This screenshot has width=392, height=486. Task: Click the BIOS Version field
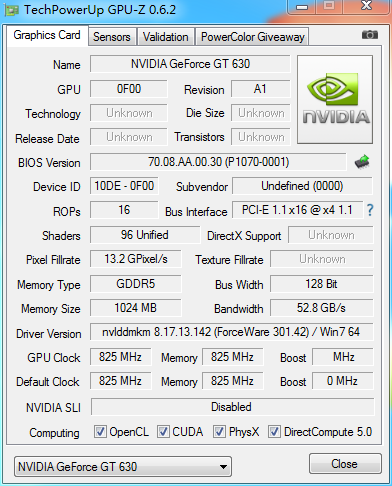click(x=218, y=162)
